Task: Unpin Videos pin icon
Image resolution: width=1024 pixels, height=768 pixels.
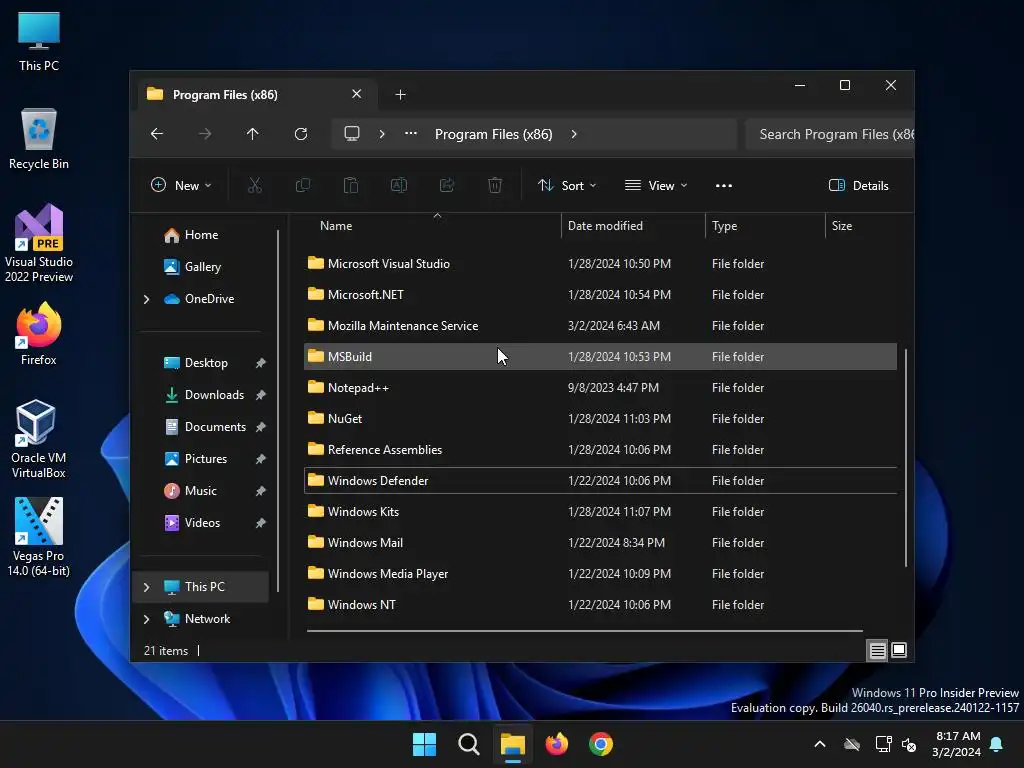Action: click(261, 523)
